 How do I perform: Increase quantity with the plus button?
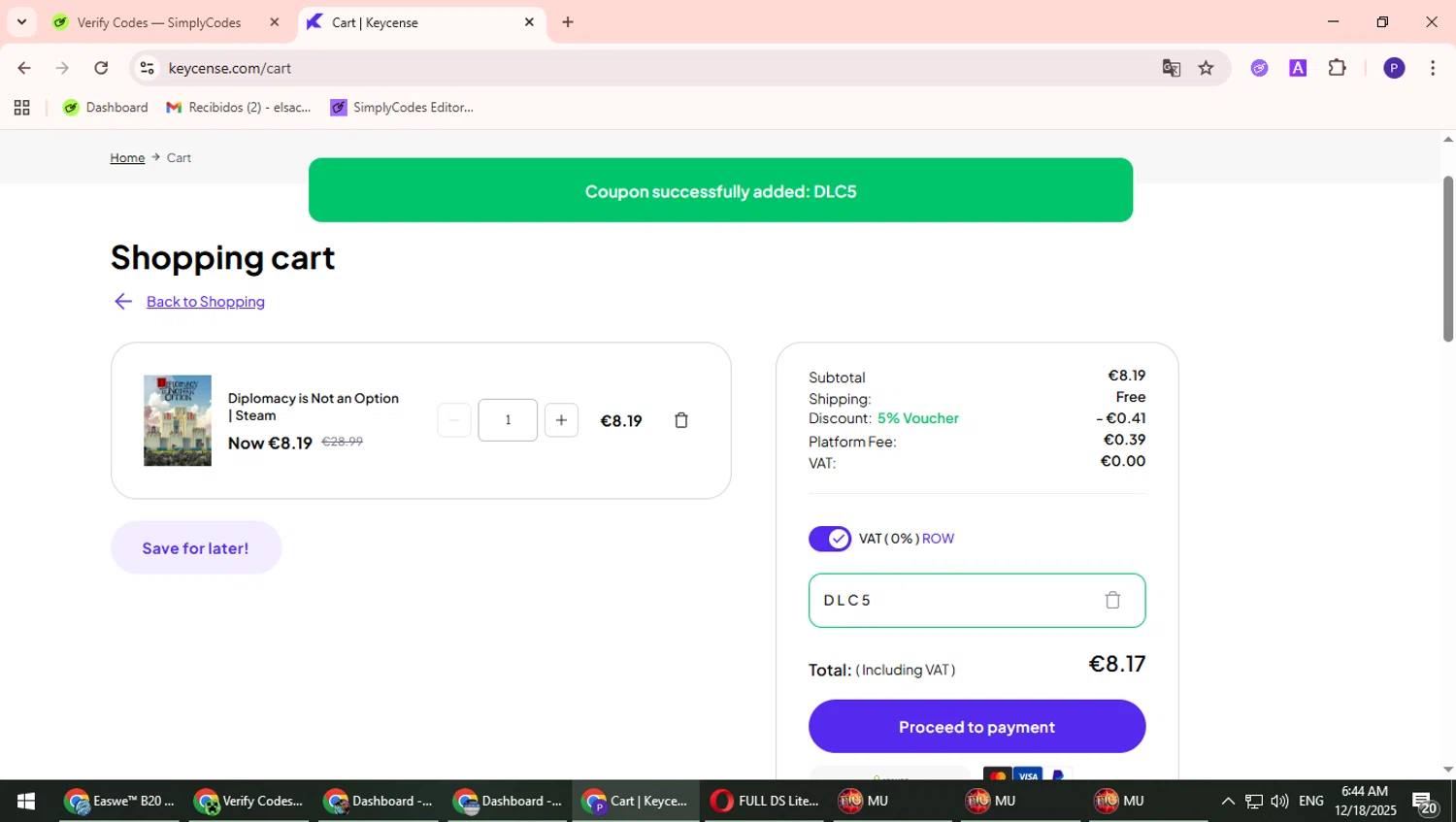click(561, 420)
